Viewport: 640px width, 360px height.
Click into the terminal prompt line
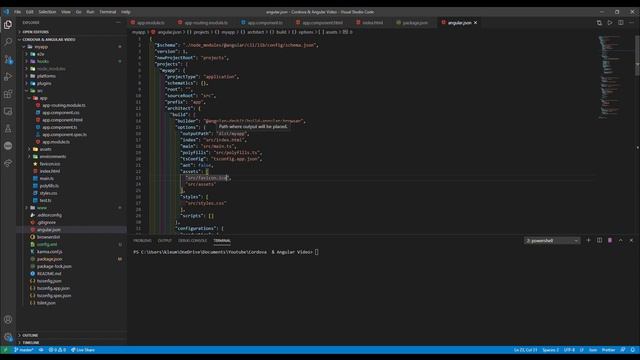pos(226,252)
